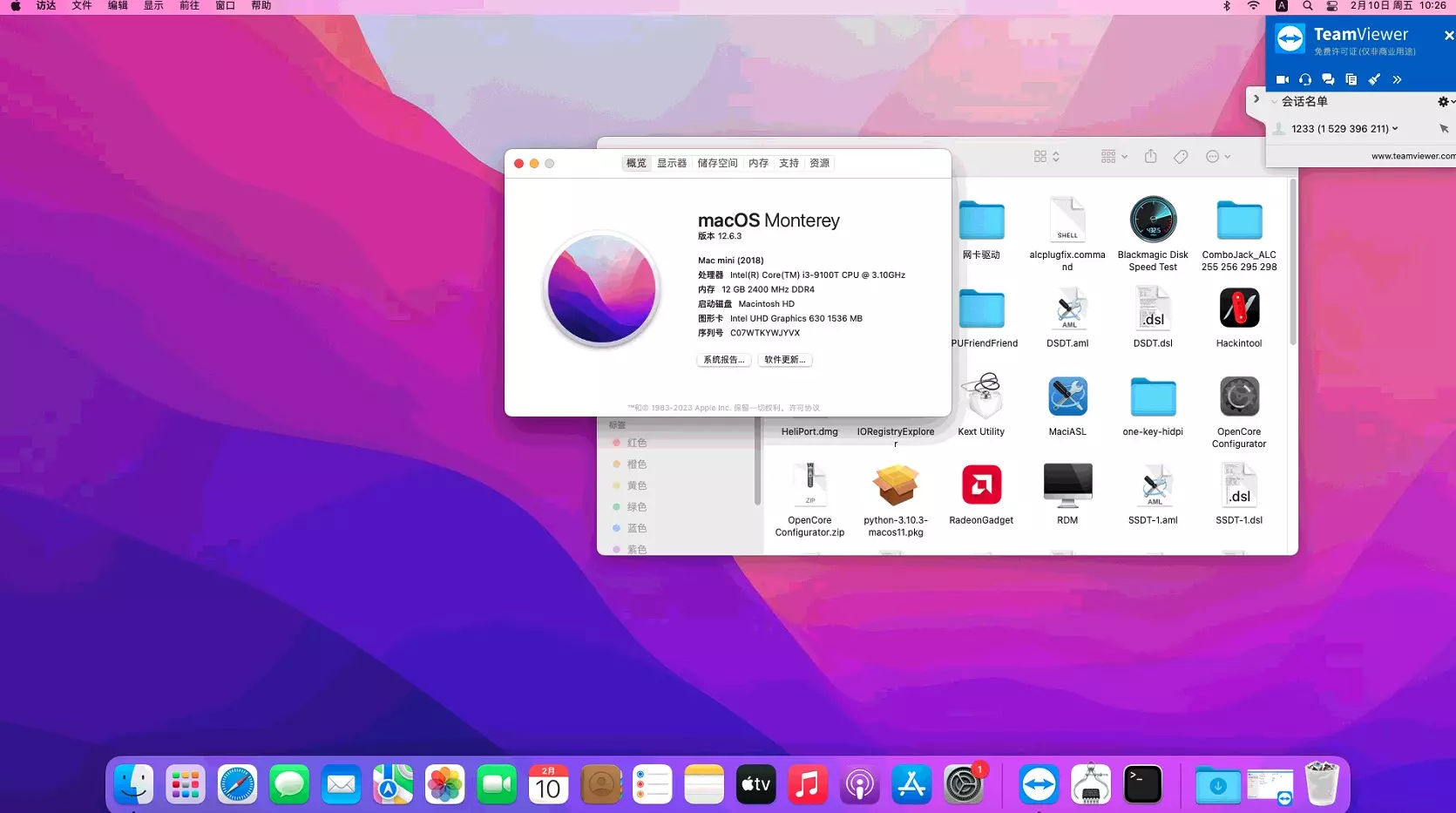
Task: Select the RadeonGadget app icon
Action: point(981,485)
